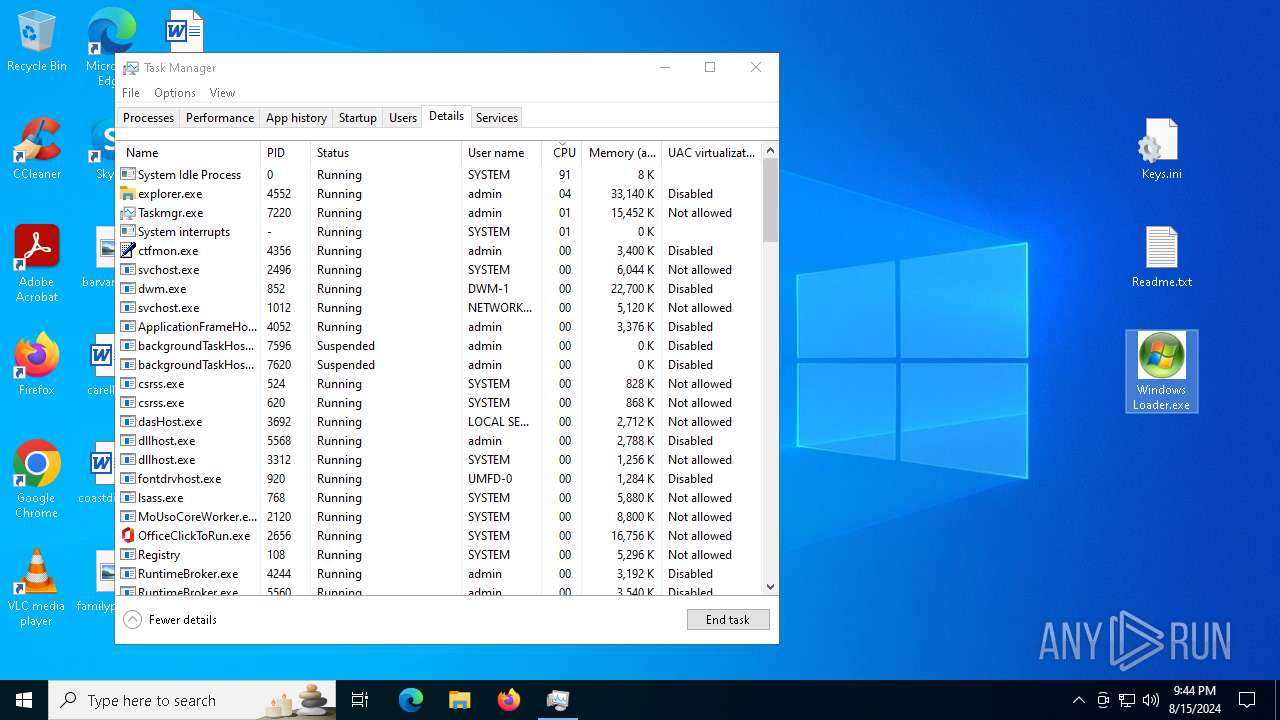Image resolution: width=1280 pixels, height=720 pixels.
Task: Select the ApplicationFrameHost process row
Action: point(440,327)
